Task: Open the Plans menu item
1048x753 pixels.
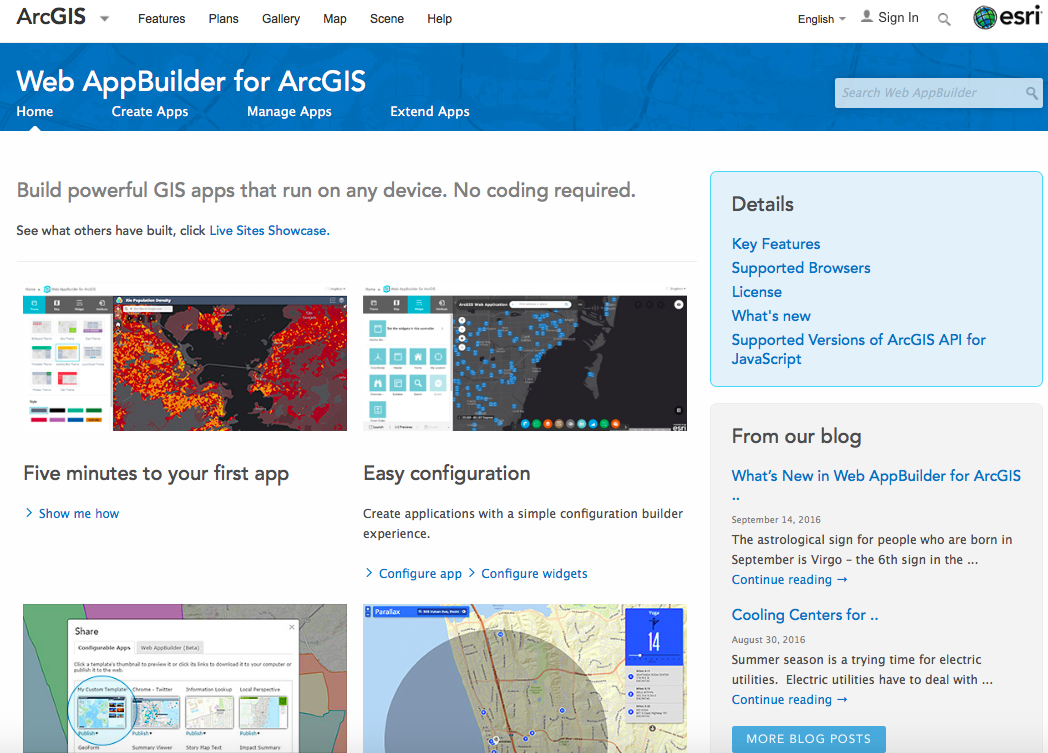Action: pos(223,19)
